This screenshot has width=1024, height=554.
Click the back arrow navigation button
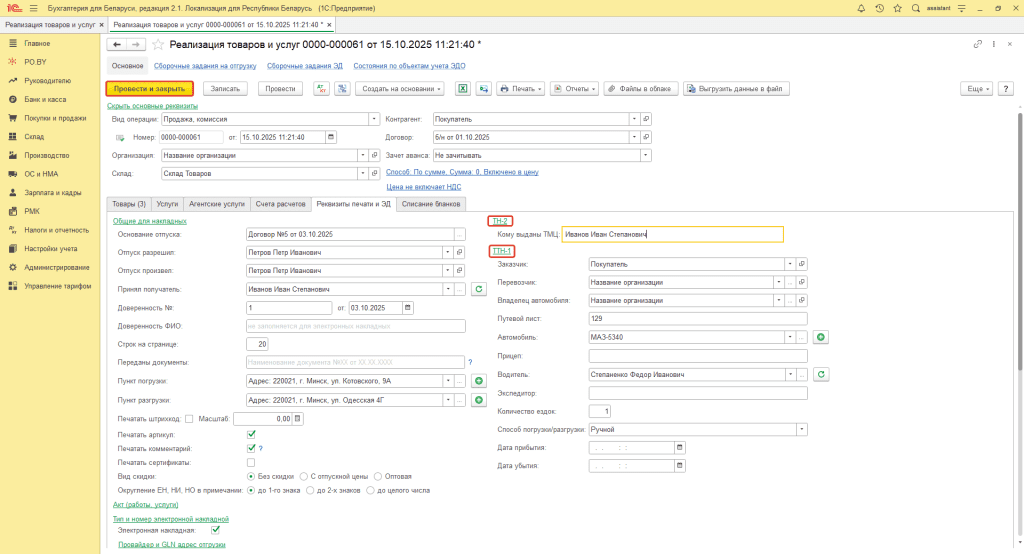click(116, 44)
